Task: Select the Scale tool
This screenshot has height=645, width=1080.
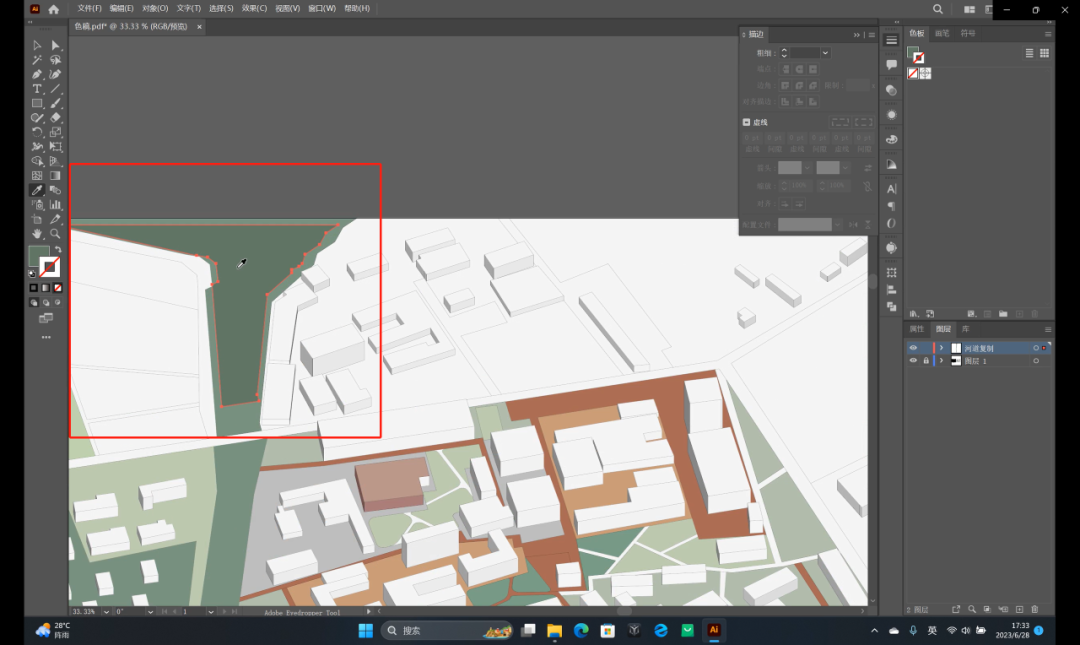Action: pyautogui.click(x=56, y=132)
